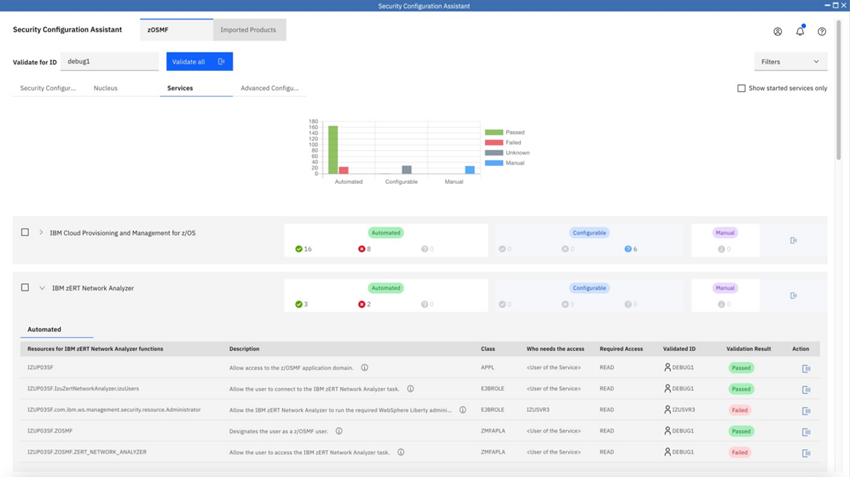
Task: Click the vertical scrollbar
Action: click(839, 89)
